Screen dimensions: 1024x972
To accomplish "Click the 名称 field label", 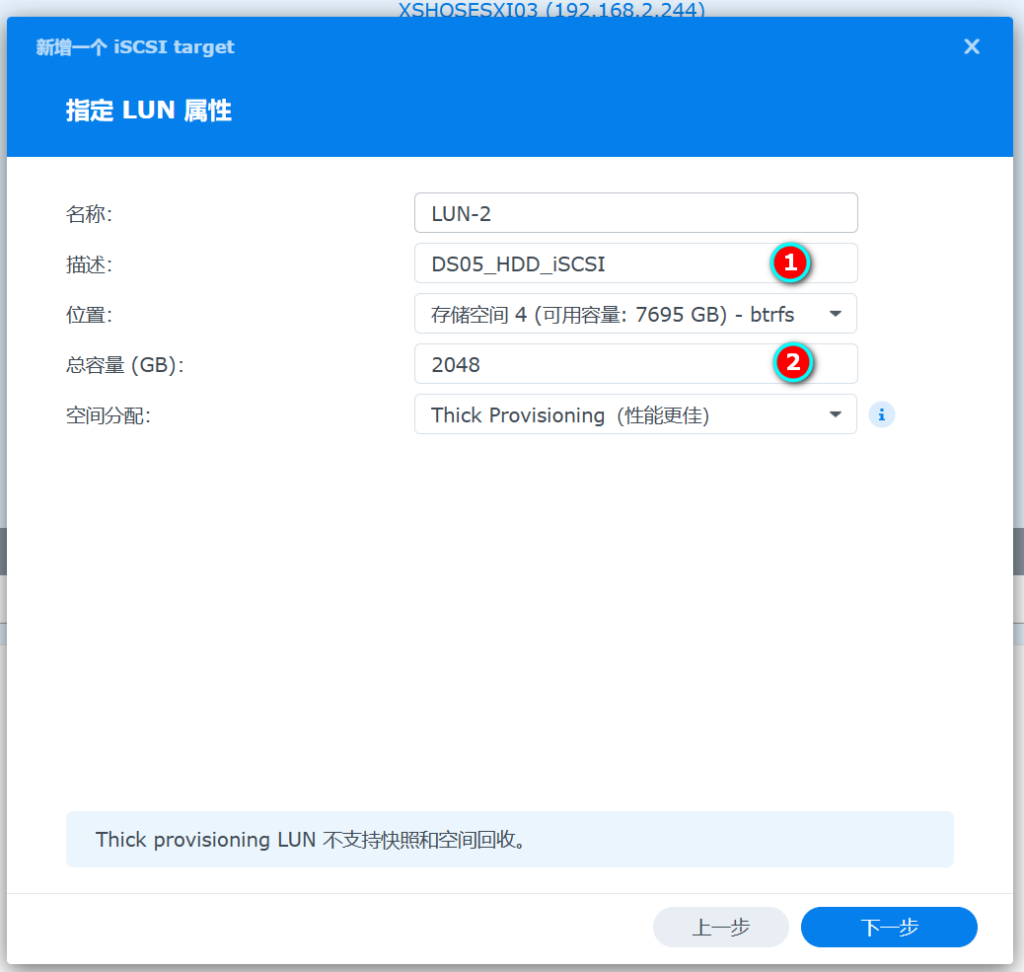I will [89, 214].
